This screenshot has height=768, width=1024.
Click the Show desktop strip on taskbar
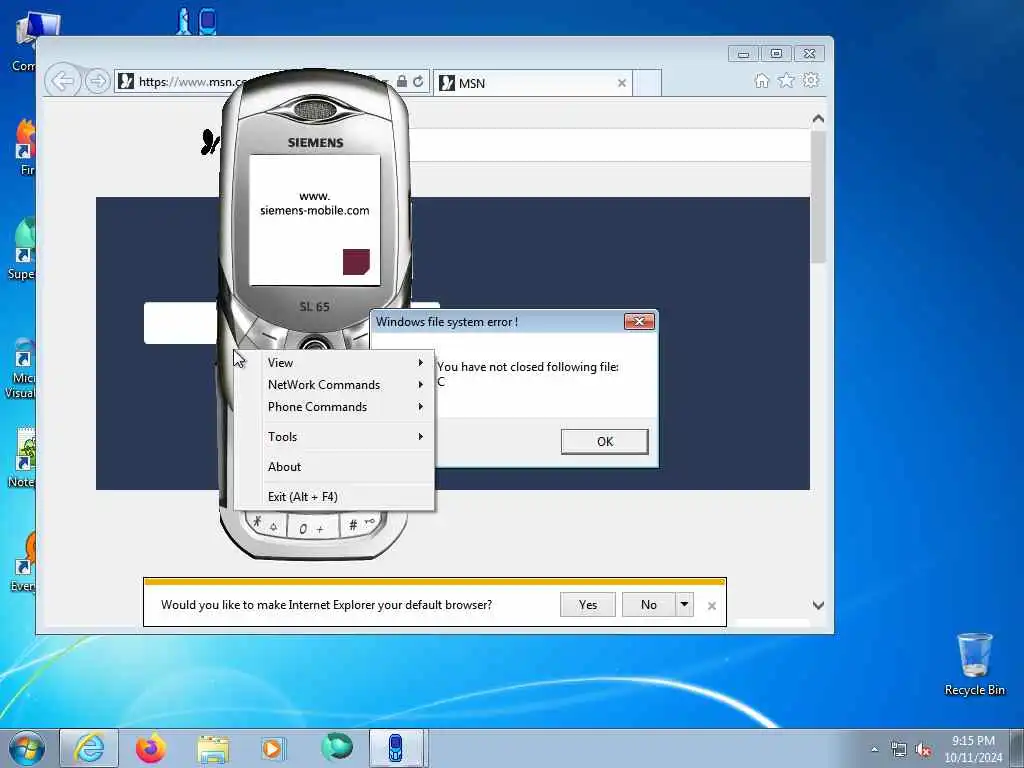click(1017, 748)
